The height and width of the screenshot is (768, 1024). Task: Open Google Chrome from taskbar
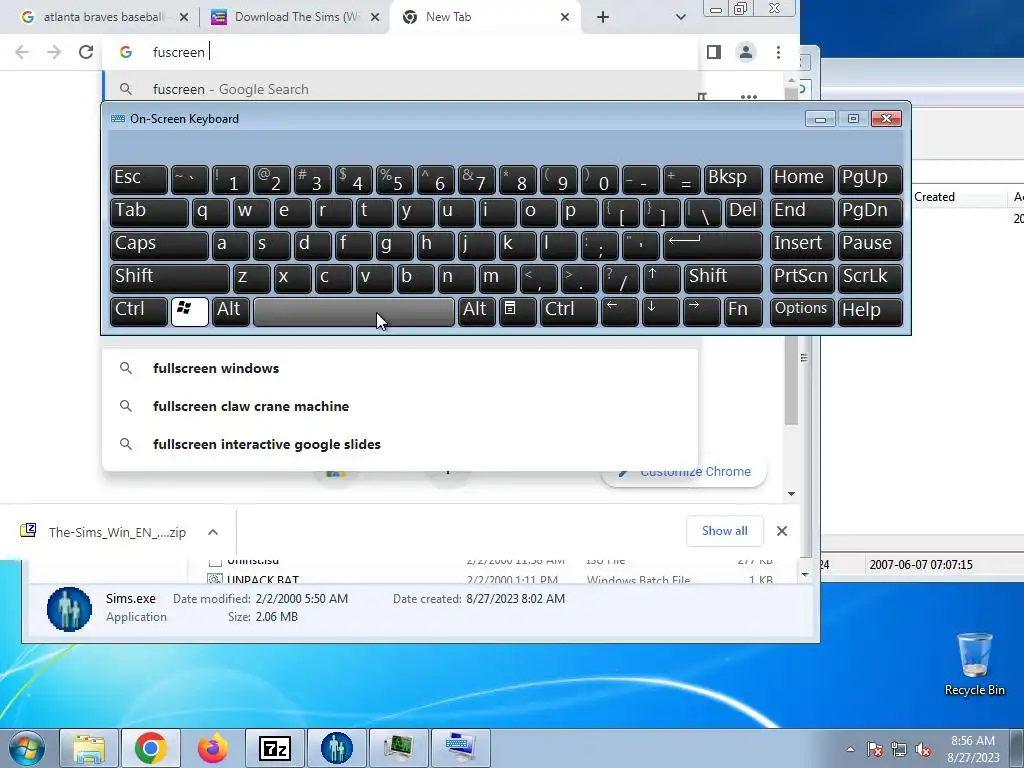(151, 748)
